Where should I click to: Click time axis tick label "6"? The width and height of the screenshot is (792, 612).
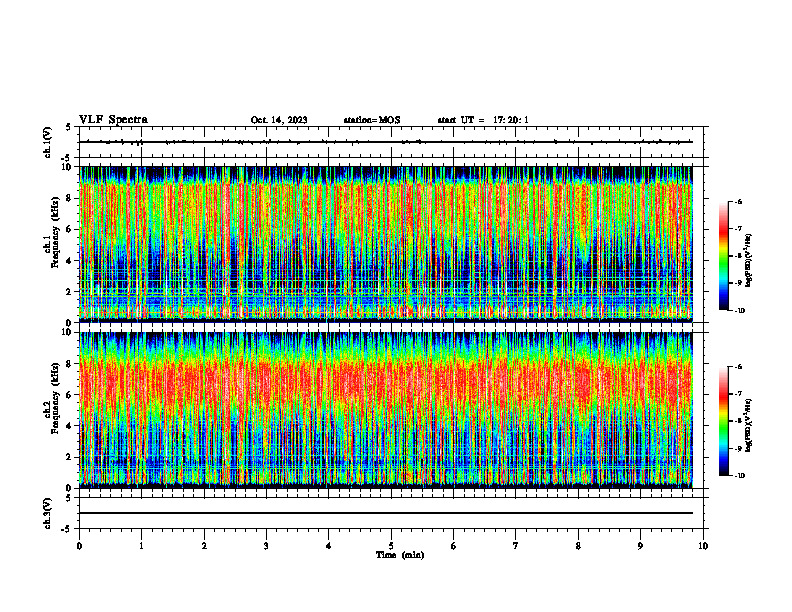[x=454, y=546]
